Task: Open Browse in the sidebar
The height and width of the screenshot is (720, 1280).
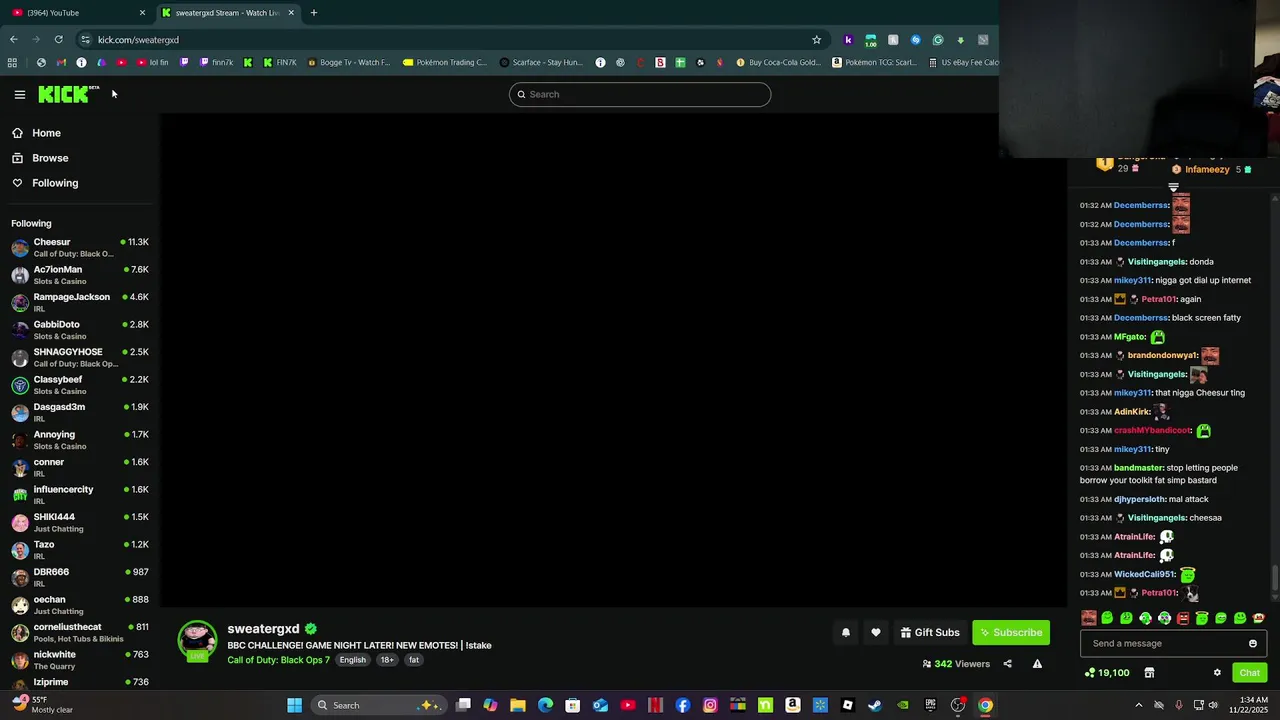Action: (50, 158)
